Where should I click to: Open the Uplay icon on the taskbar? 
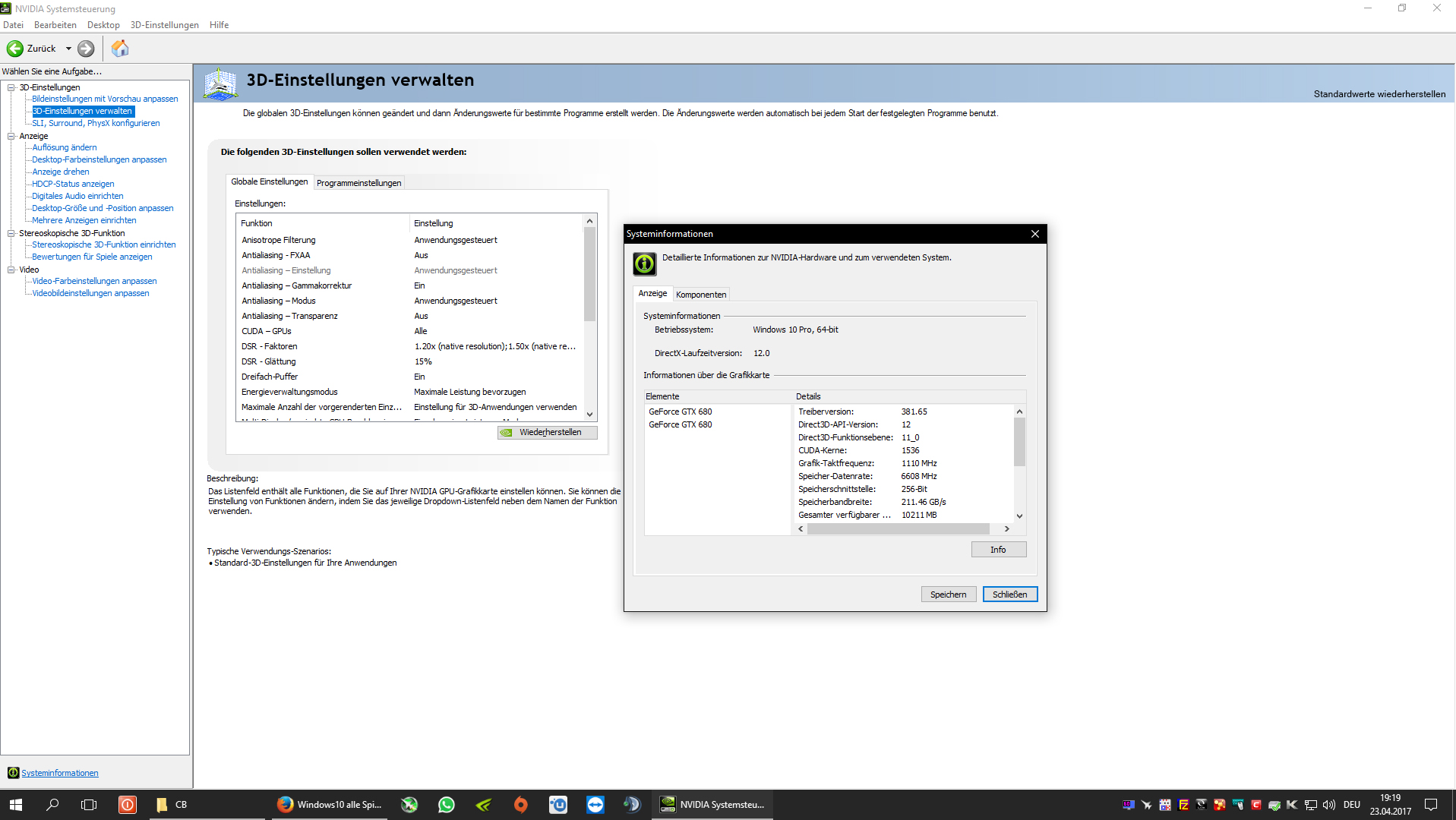click(x=558, y=805)
